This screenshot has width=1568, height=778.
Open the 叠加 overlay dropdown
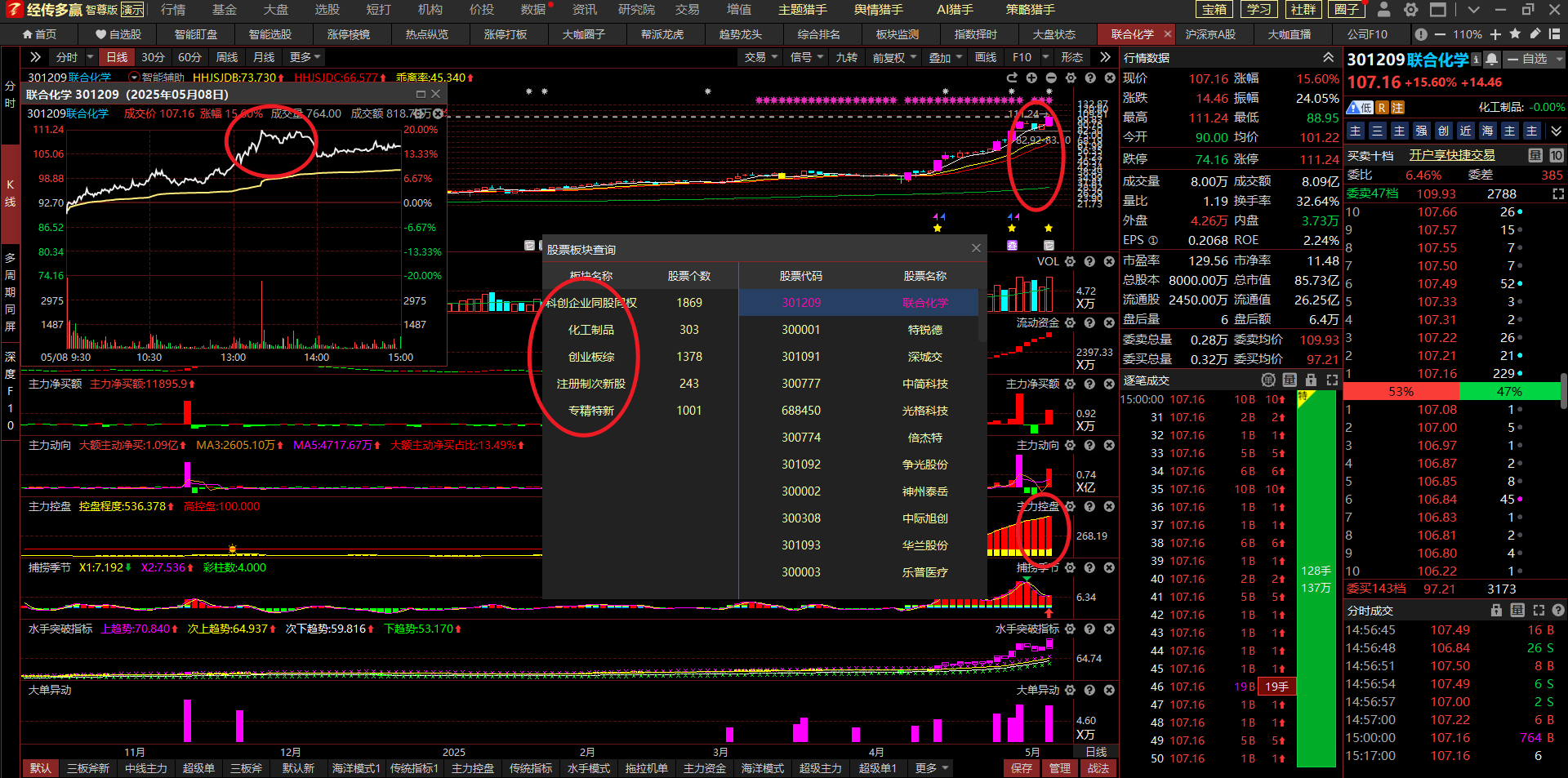tap(945, 57)
